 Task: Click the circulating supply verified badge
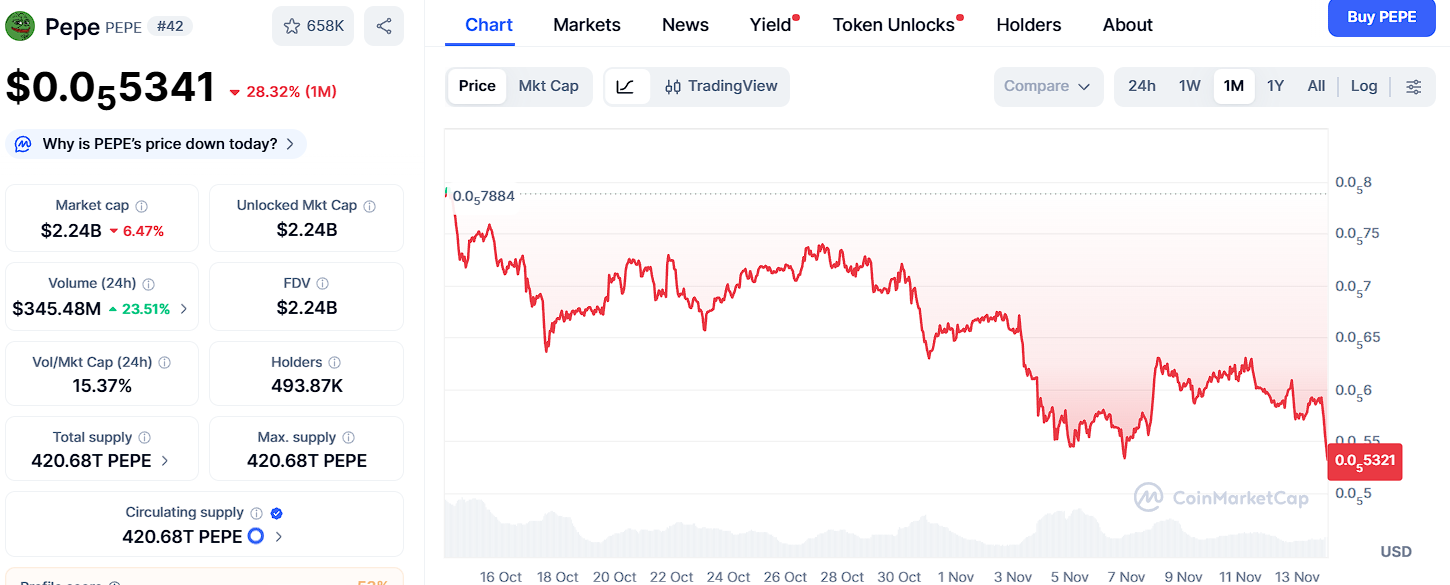[x=277, y=513]
